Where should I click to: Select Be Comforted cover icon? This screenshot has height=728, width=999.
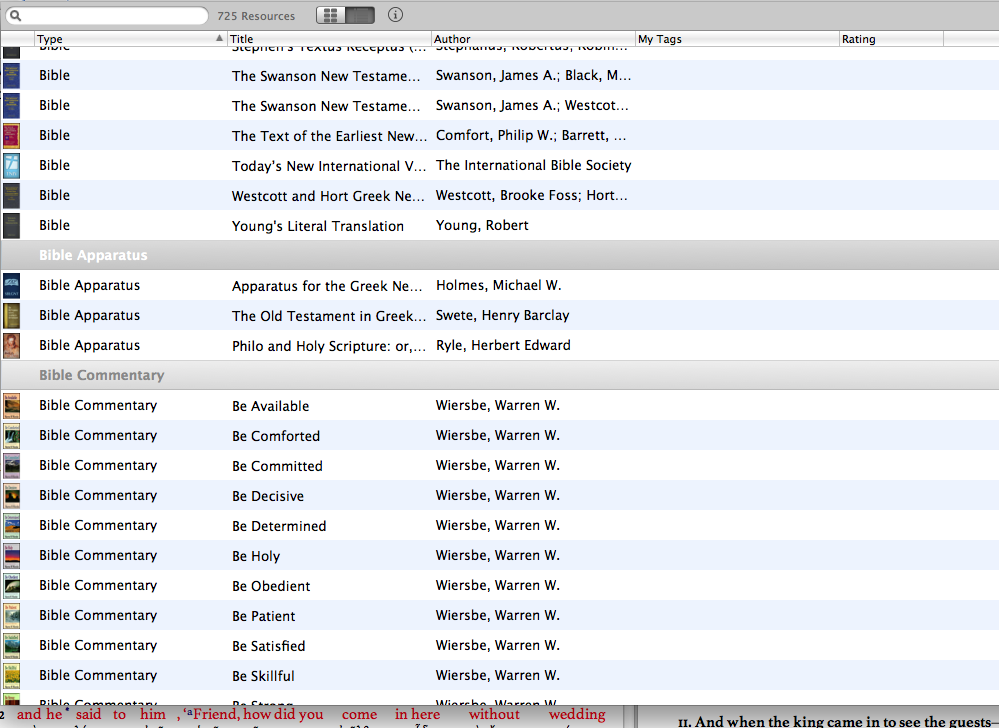point(11,436)
